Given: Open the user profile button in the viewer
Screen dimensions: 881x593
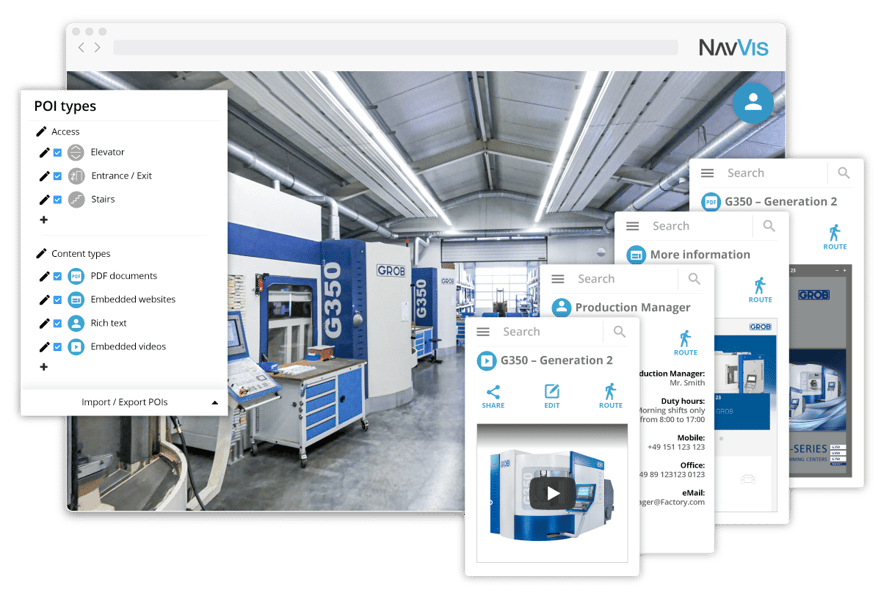Looking at the screenshot, I should coord(753,103).
